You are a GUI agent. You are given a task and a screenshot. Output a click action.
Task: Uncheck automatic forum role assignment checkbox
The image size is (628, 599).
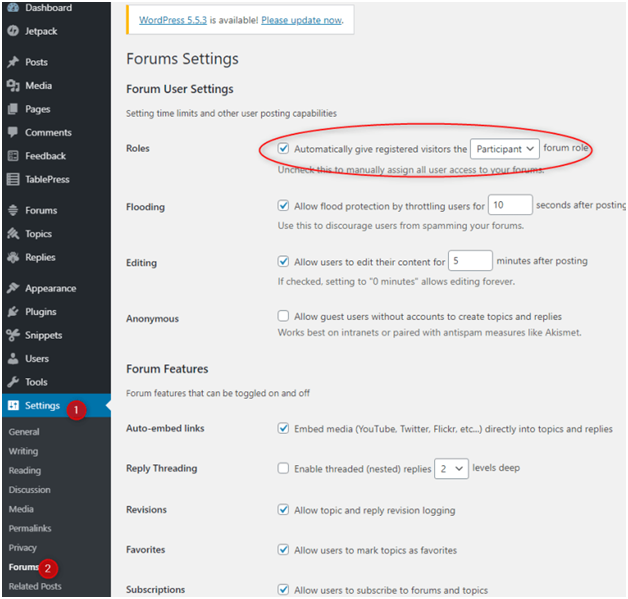(283, 149)
